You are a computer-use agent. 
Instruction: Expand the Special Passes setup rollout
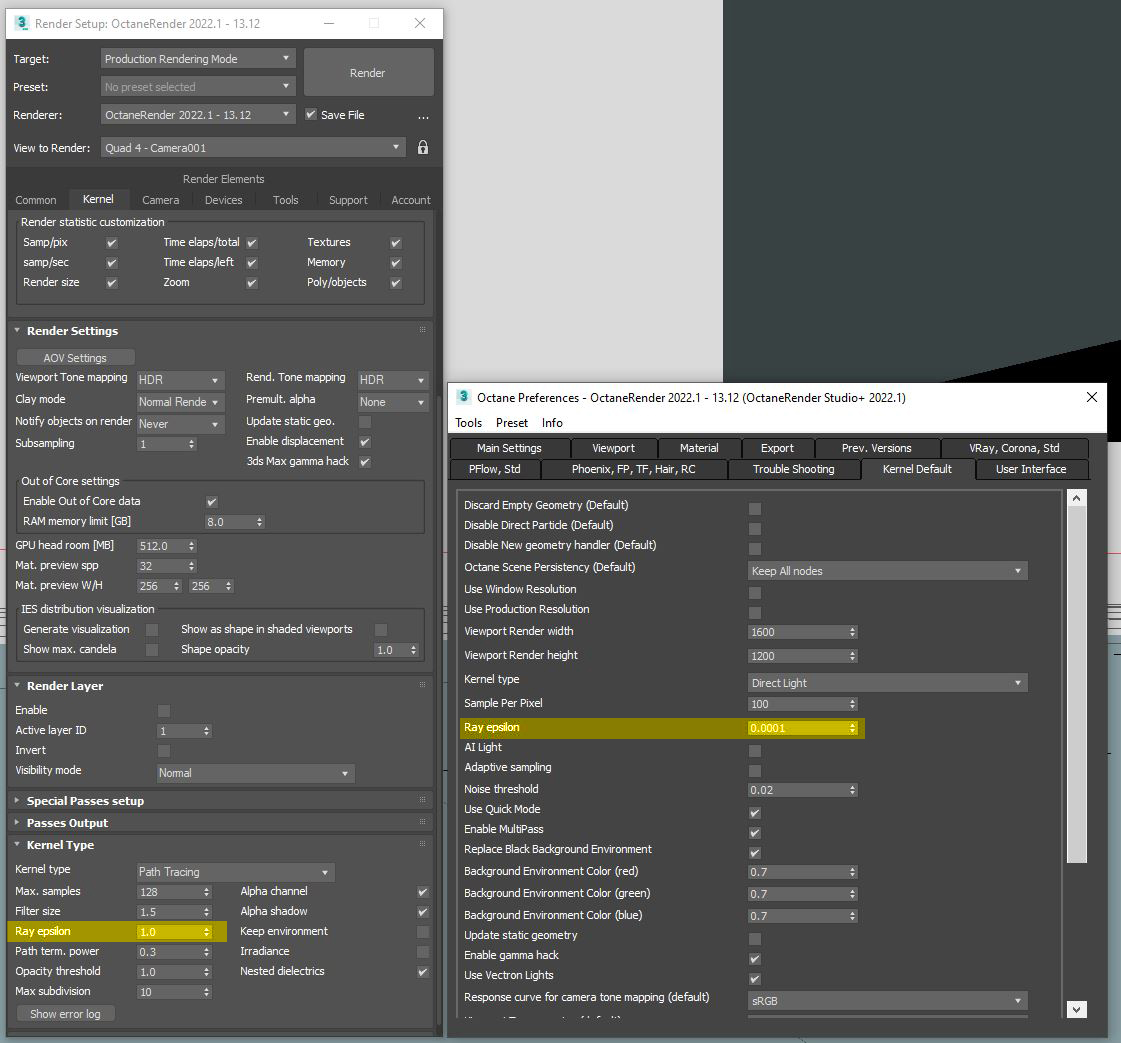85,801
